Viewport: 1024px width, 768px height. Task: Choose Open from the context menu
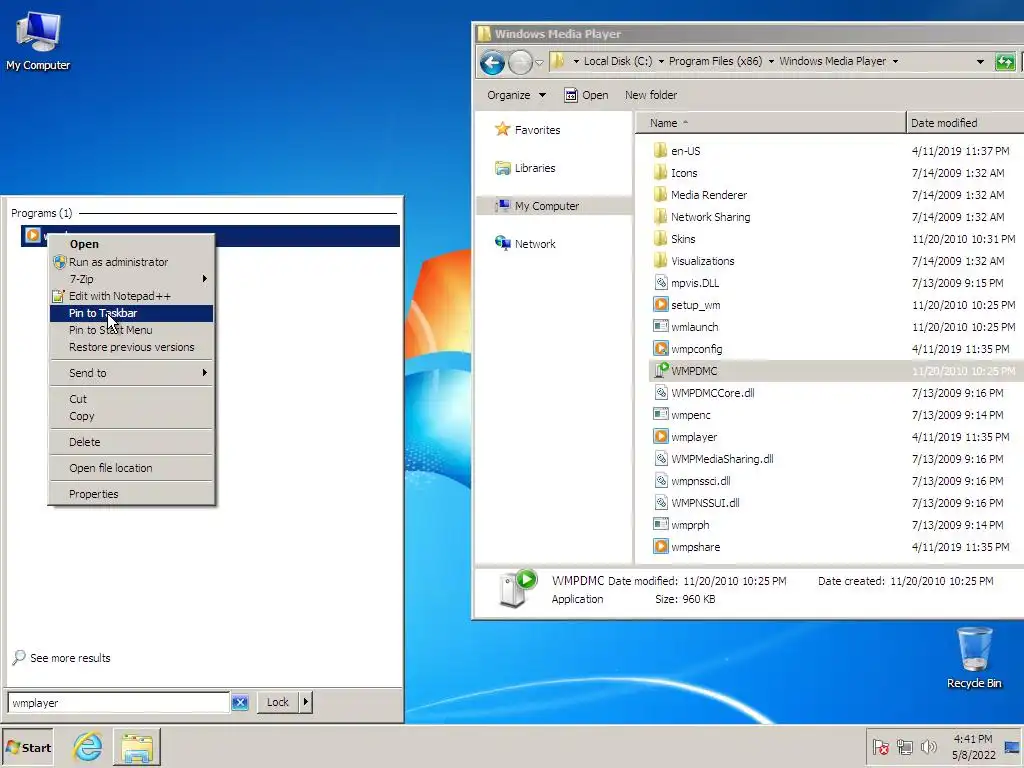(131, 244)
